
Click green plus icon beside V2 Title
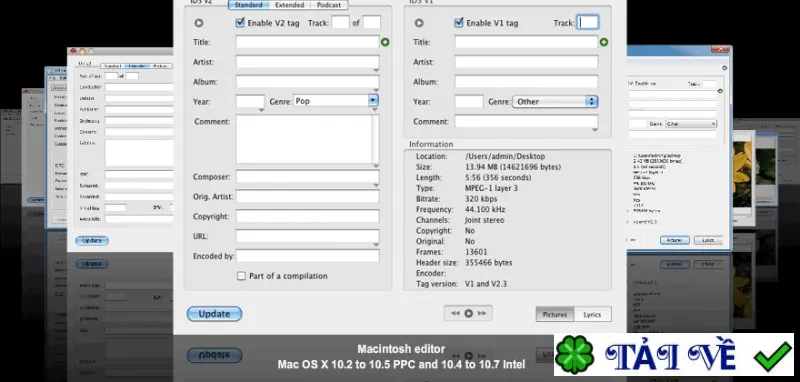[x=385, y=42]
